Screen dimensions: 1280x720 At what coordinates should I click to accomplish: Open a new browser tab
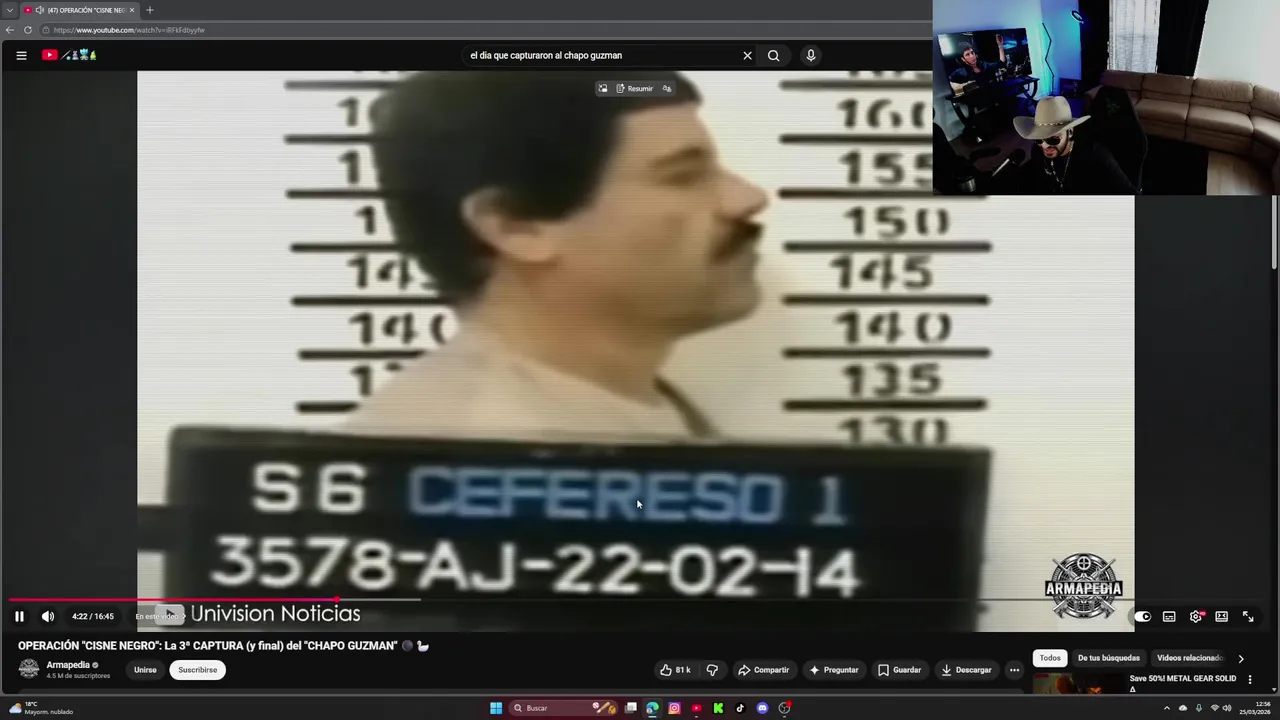[149, 10]
